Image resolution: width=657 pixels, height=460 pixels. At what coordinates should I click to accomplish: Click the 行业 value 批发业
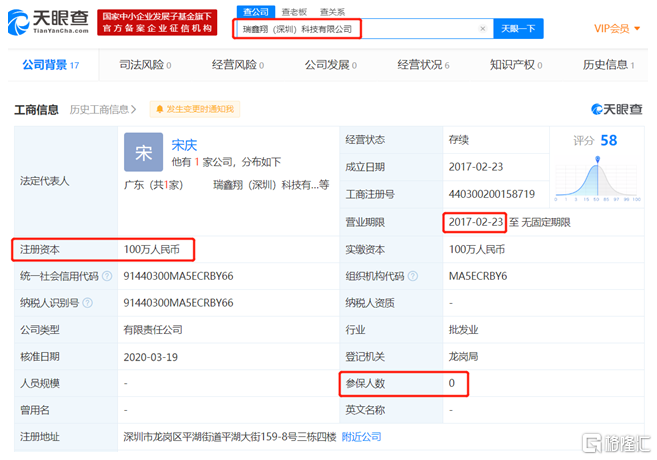pos(463,330)
